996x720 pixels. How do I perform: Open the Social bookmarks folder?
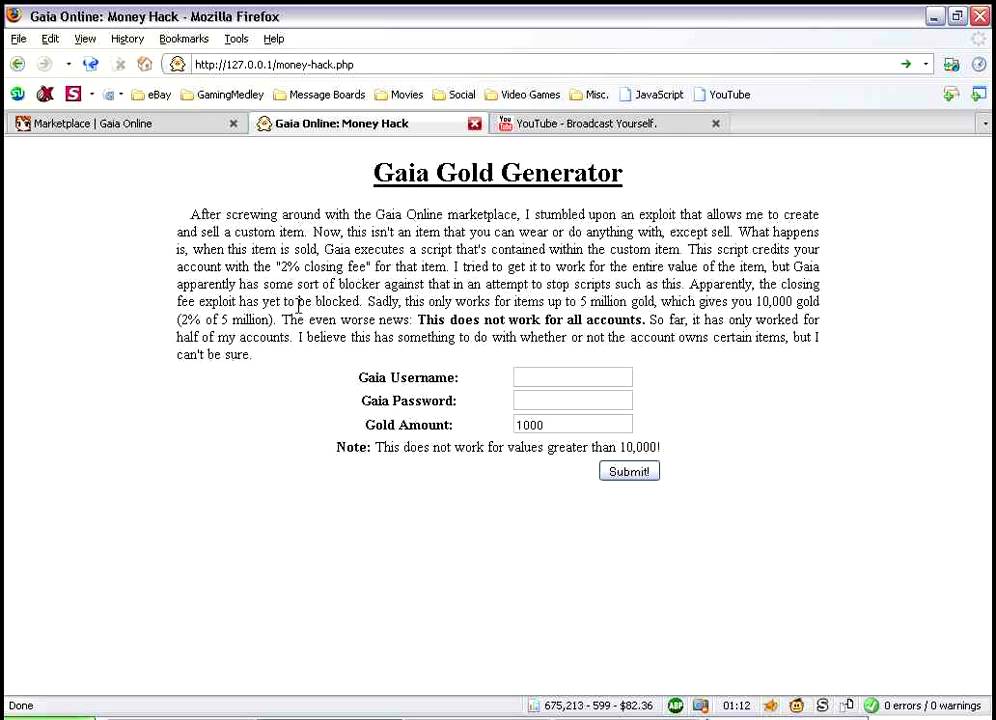454,95
